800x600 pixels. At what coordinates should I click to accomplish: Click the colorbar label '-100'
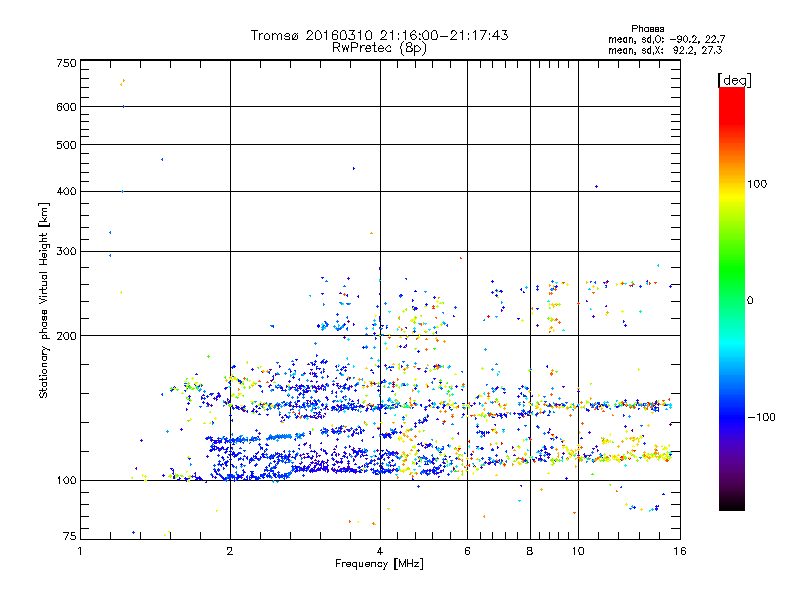[761, 417]
